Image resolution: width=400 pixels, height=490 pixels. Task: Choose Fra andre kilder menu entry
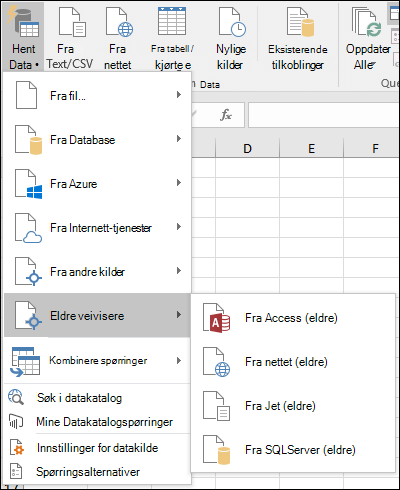click(x=97, y=272)
